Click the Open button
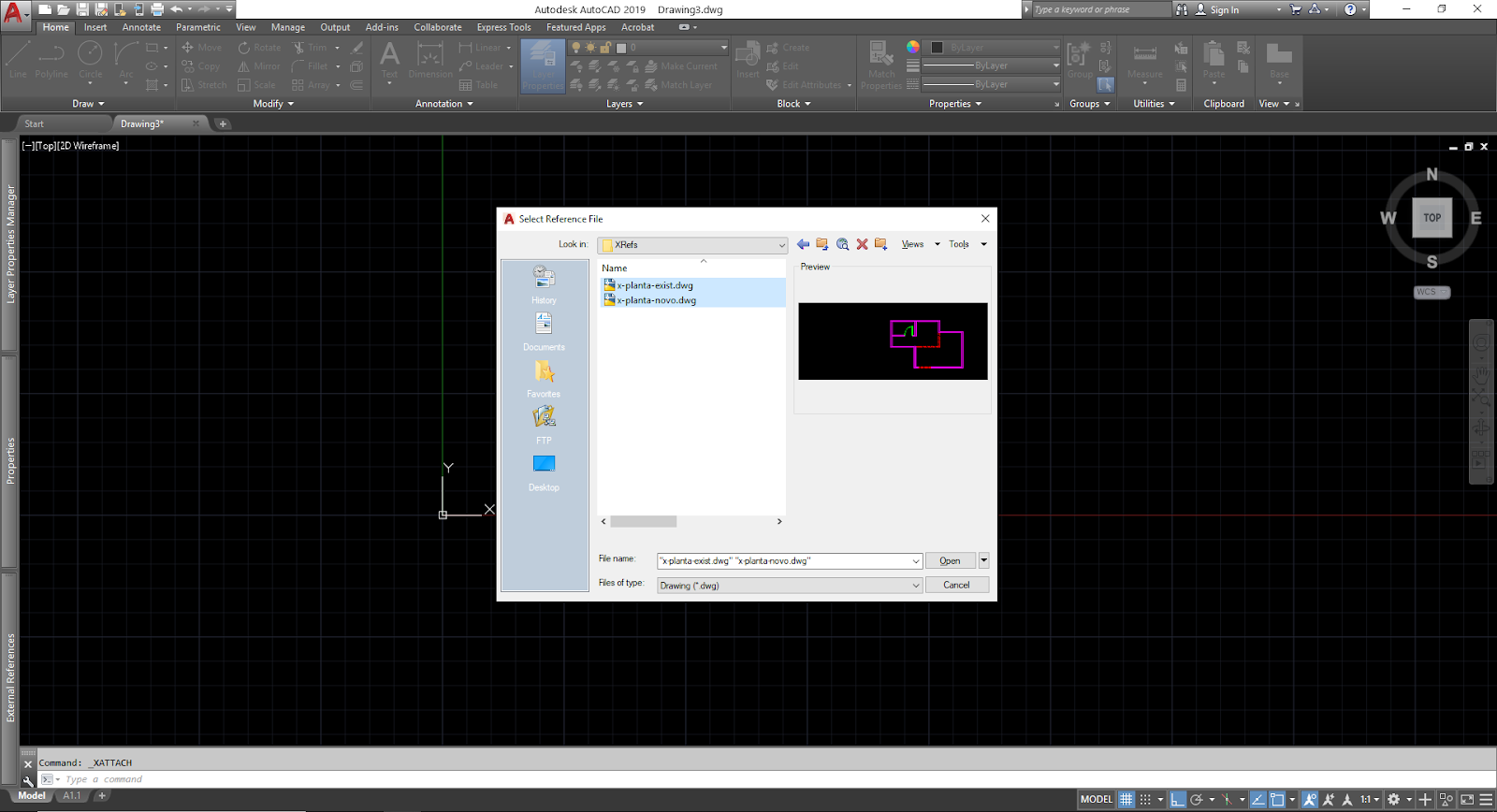1497x812 pixels. pos(951,560)
